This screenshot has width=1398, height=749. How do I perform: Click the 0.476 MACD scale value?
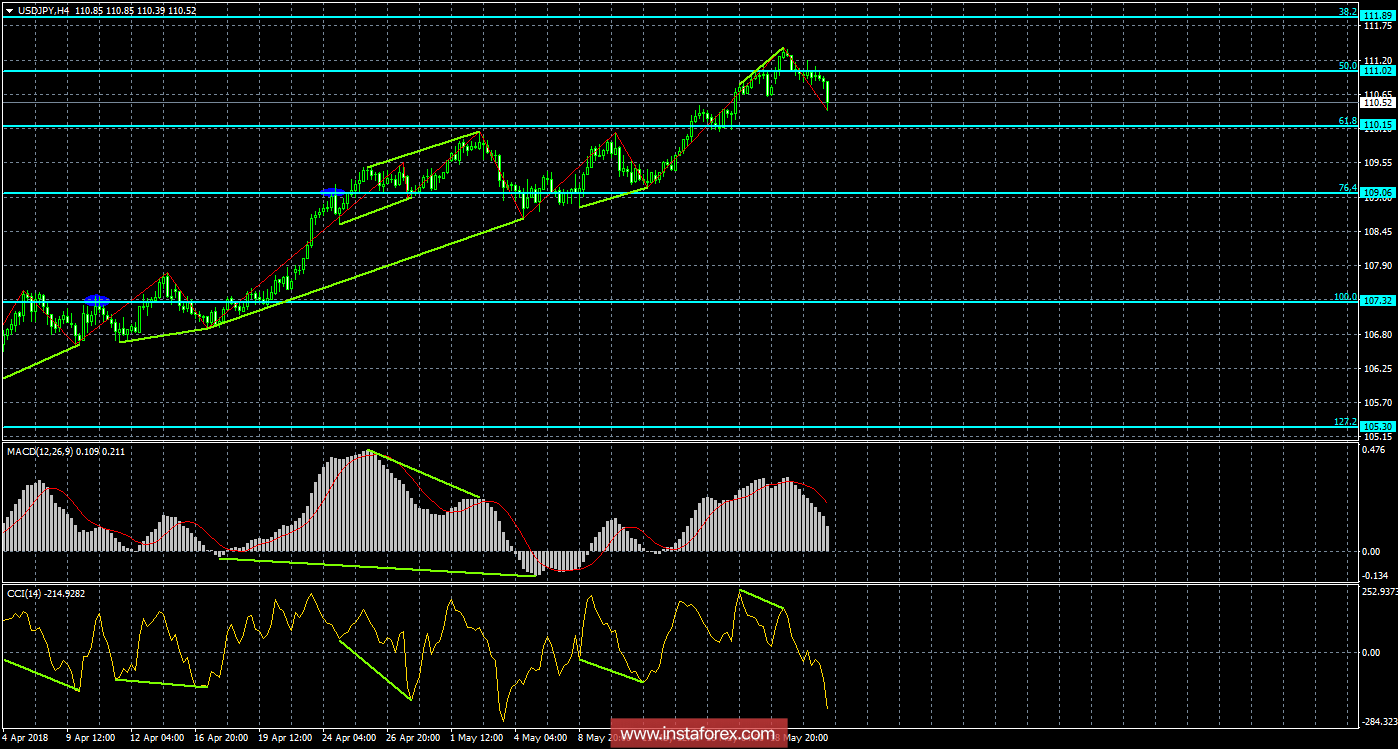tap(1376, 449)
